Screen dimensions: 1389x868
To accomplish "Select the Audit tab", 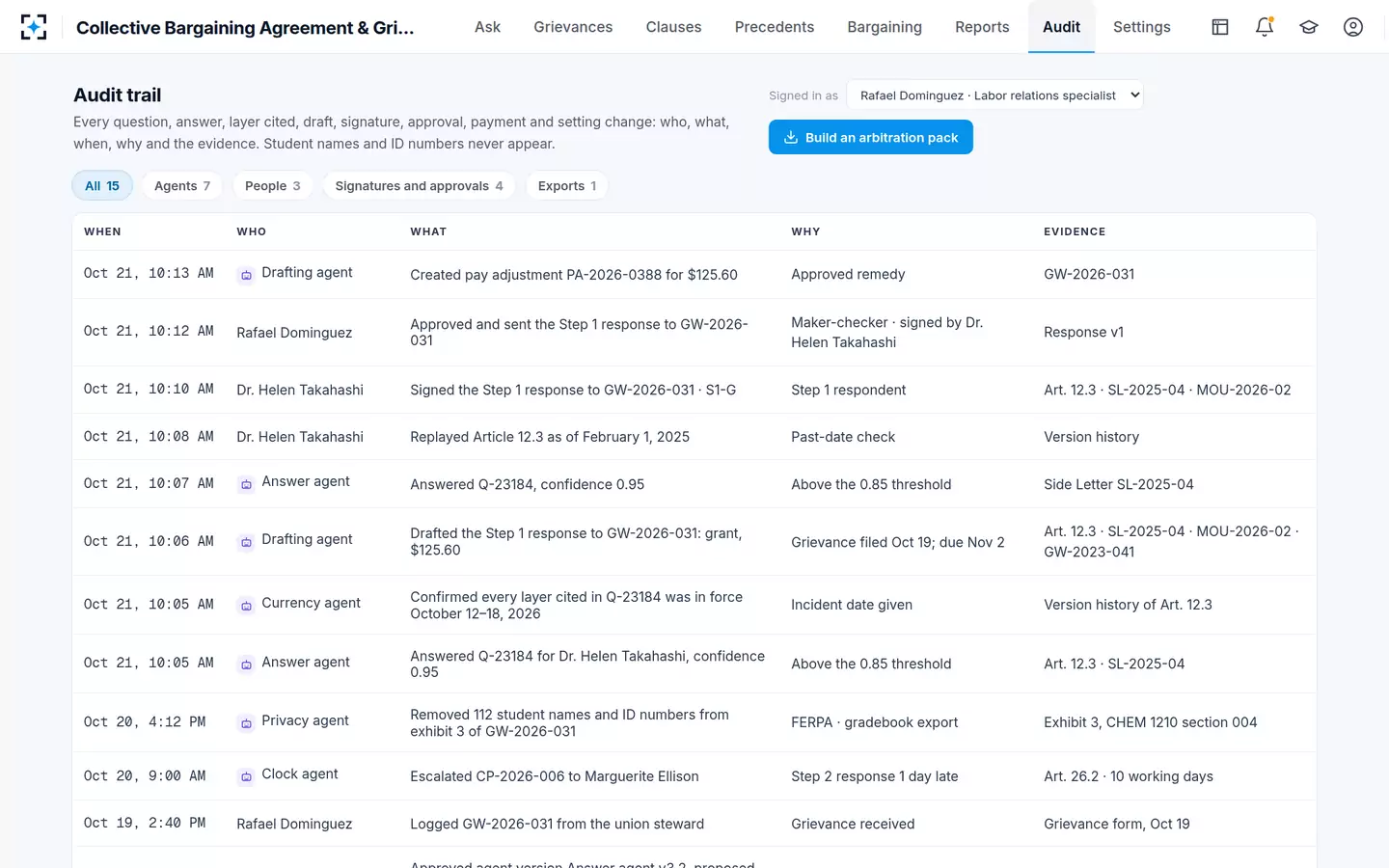I will pyautogui.click(x=1061, y=27).
